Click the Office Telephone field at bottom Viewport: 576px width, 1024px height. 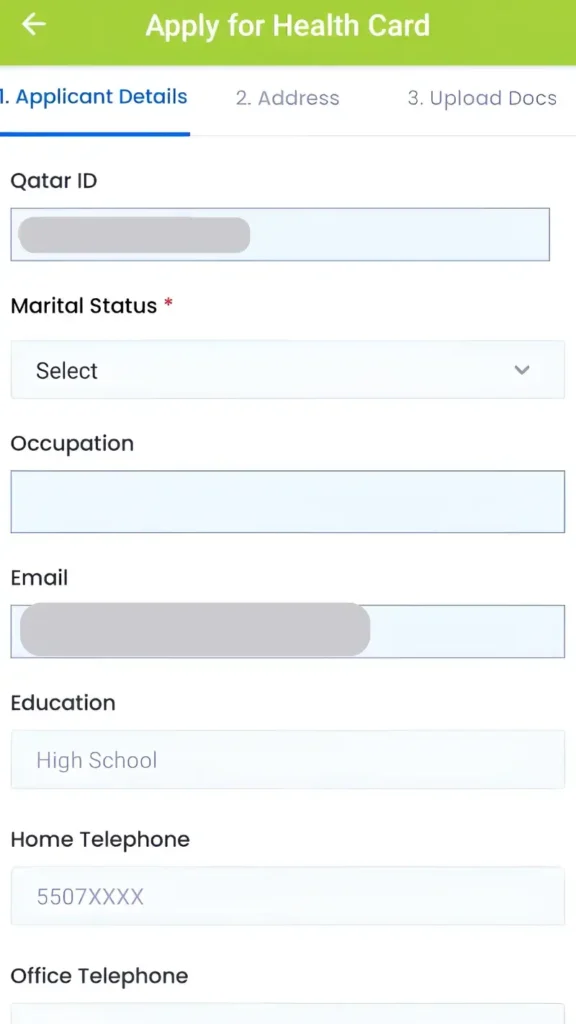point(287,1013)
